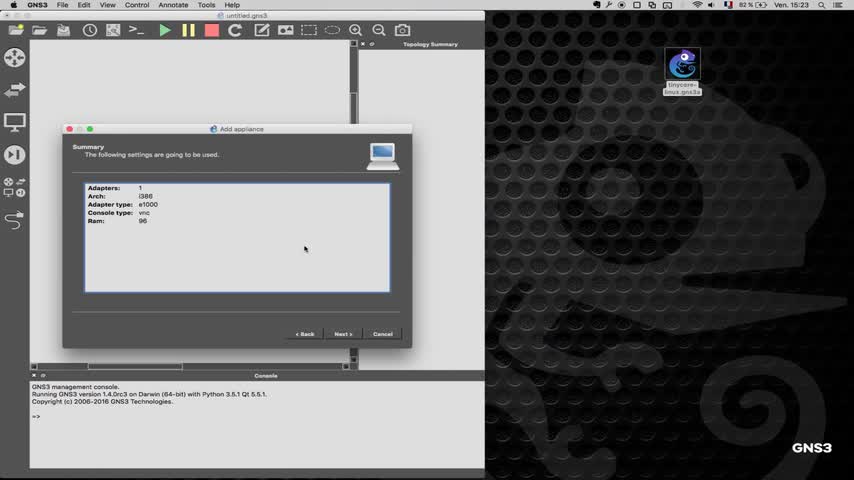The width and height of the screenshot is (854, 480).
Task: Reload all devices
Action: click(x=235, y=30)
